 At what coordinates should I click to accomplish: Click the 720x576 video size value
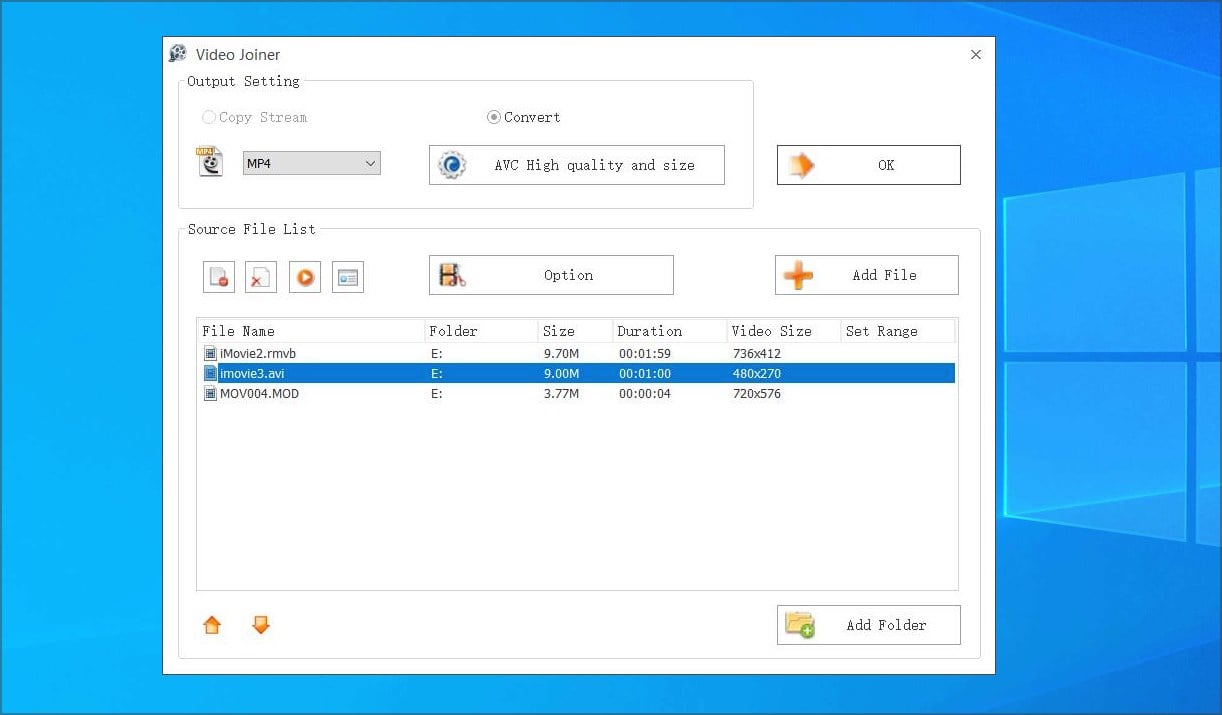(x=757, y=393)
